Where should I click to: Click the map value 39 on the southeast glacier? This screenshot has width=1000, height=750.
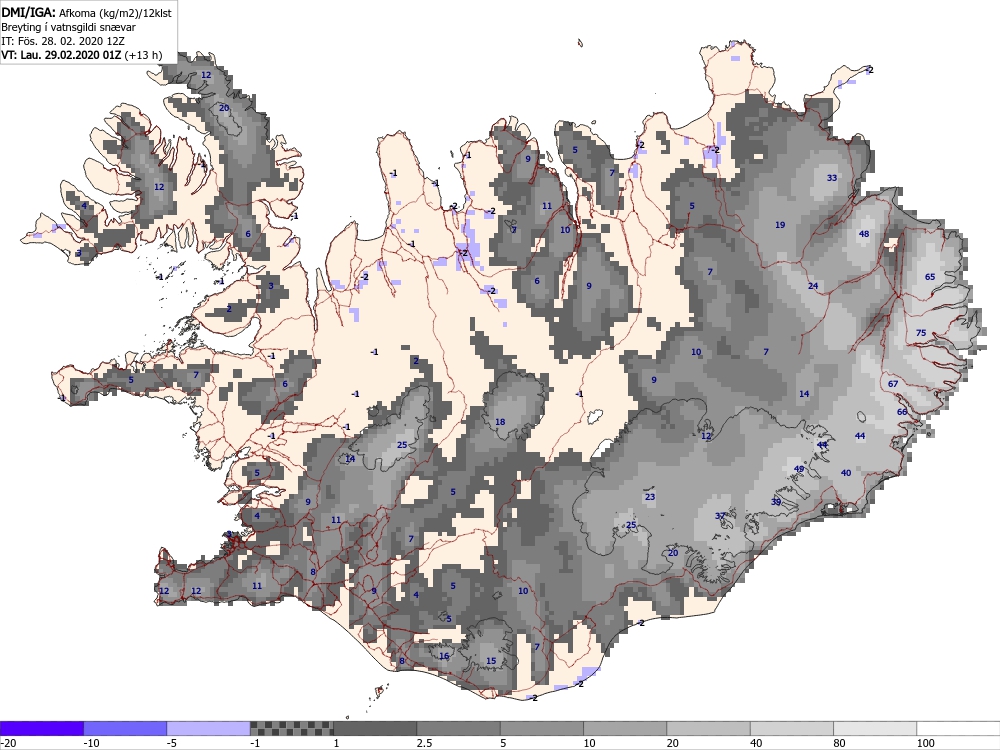[776, 502]
